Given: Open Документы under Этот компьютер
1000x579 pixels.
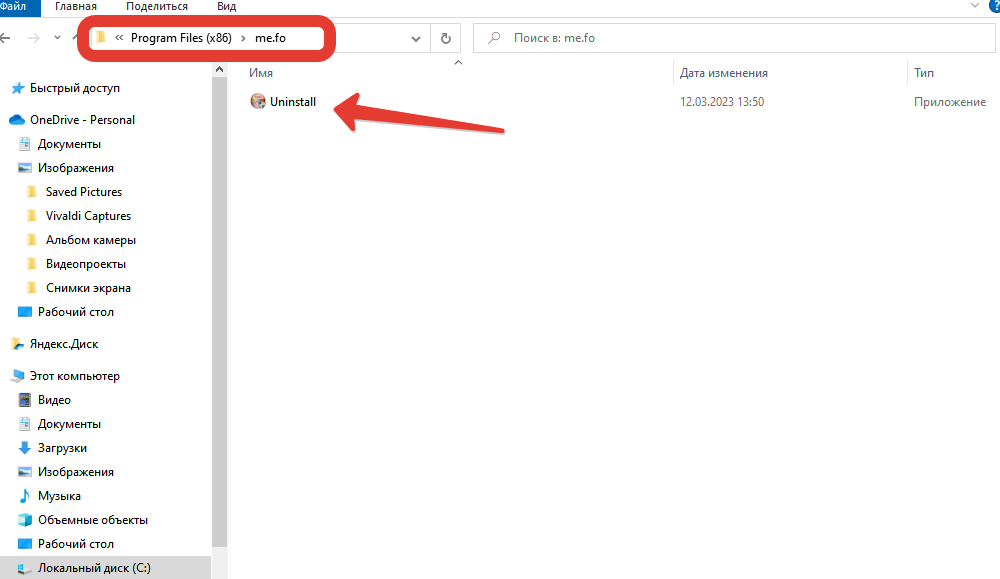Looking at the screenshot, I should (x=69, y=424).
